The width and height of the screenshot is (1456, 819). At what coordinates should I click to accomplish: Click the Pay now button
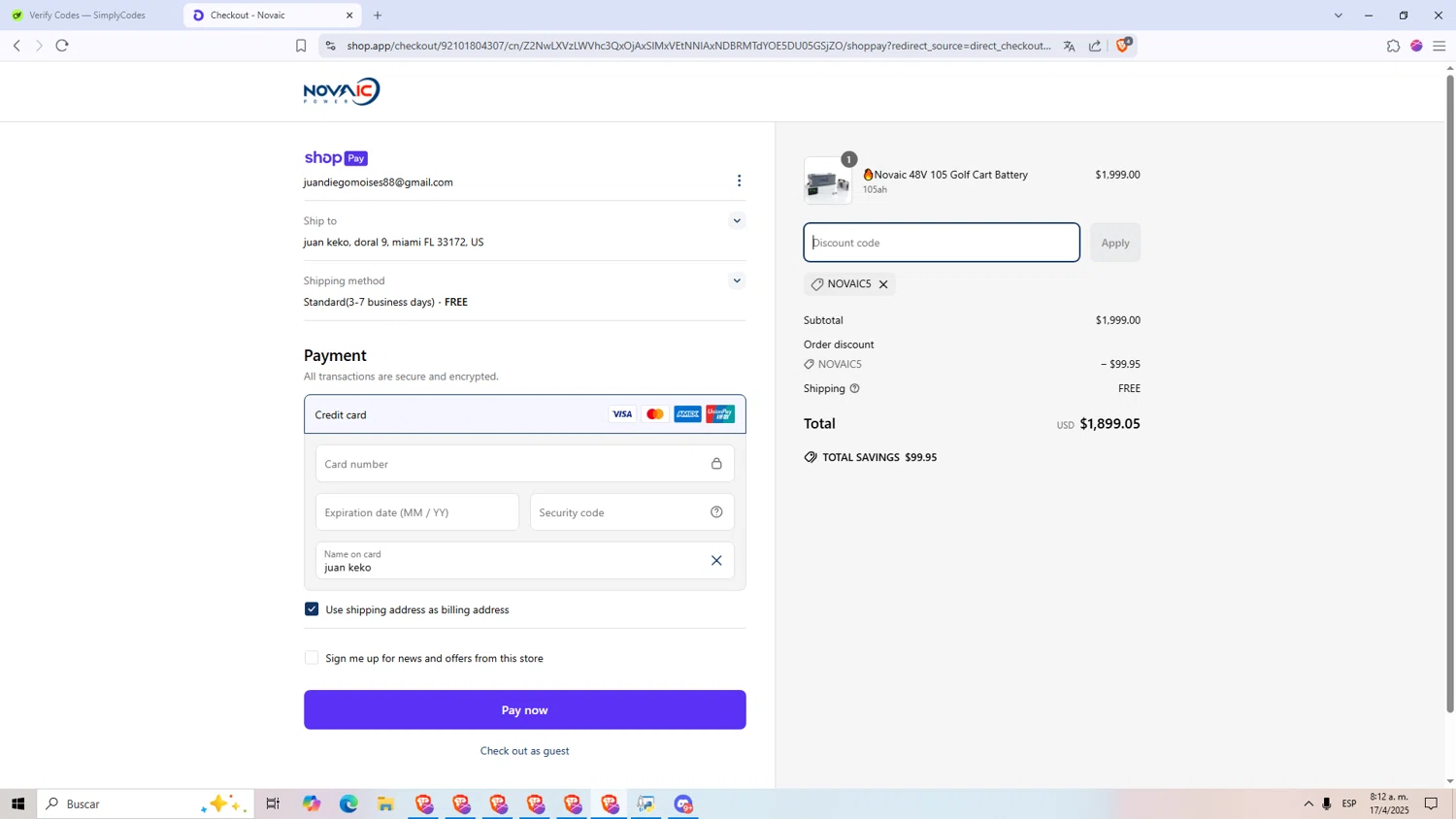pos(524,710)
